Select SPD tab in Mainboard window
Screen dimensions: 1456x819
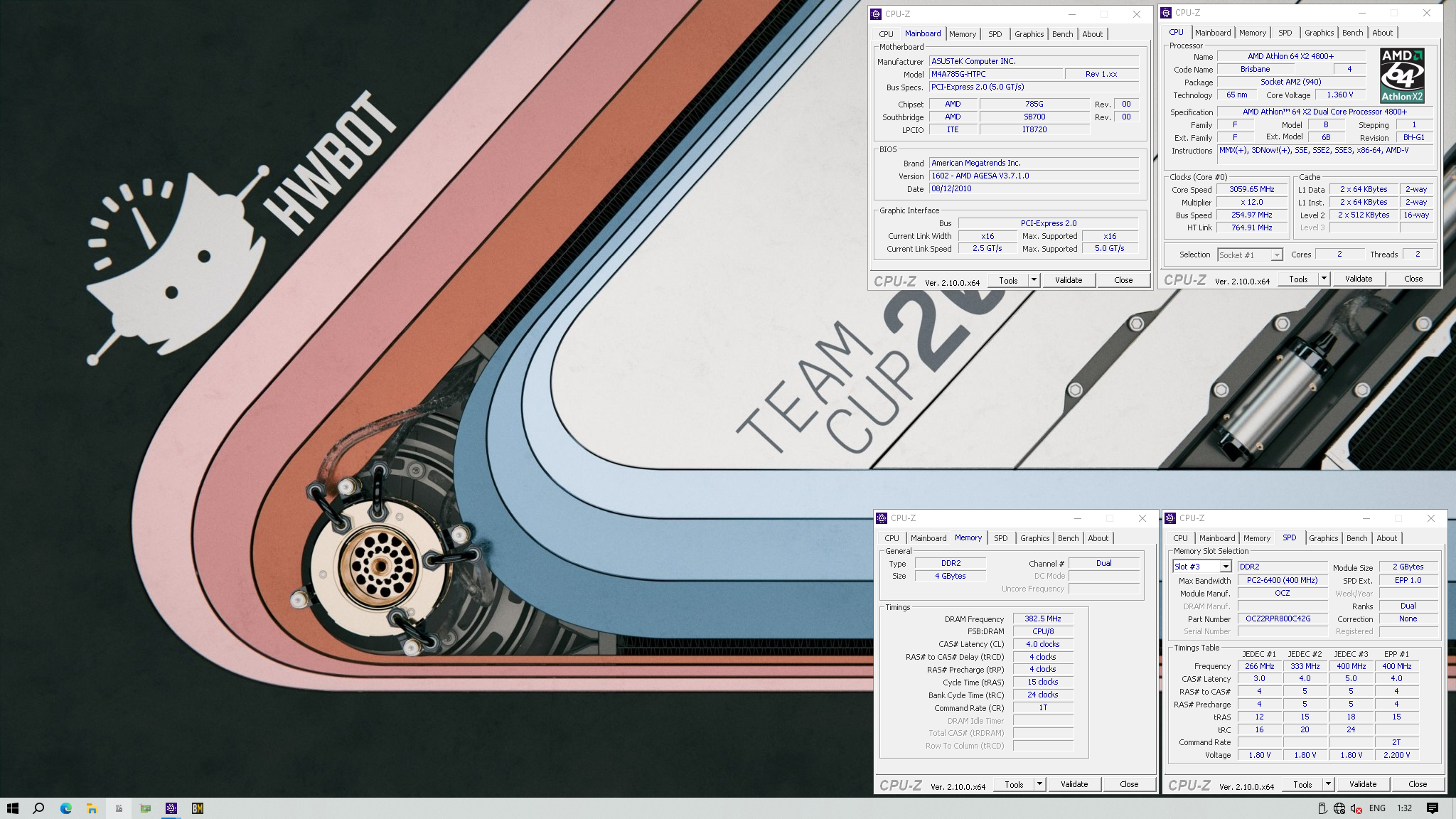995,34
